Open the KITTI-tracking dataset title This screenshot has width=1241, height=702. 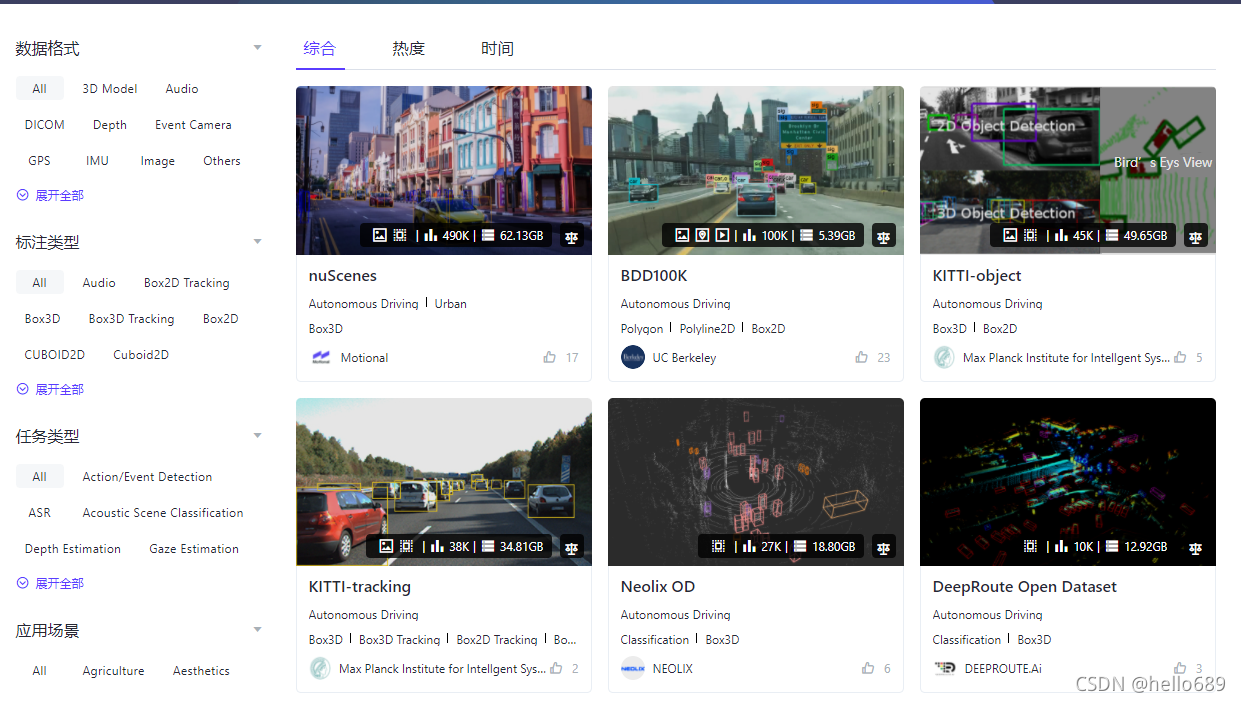(360, 586)
